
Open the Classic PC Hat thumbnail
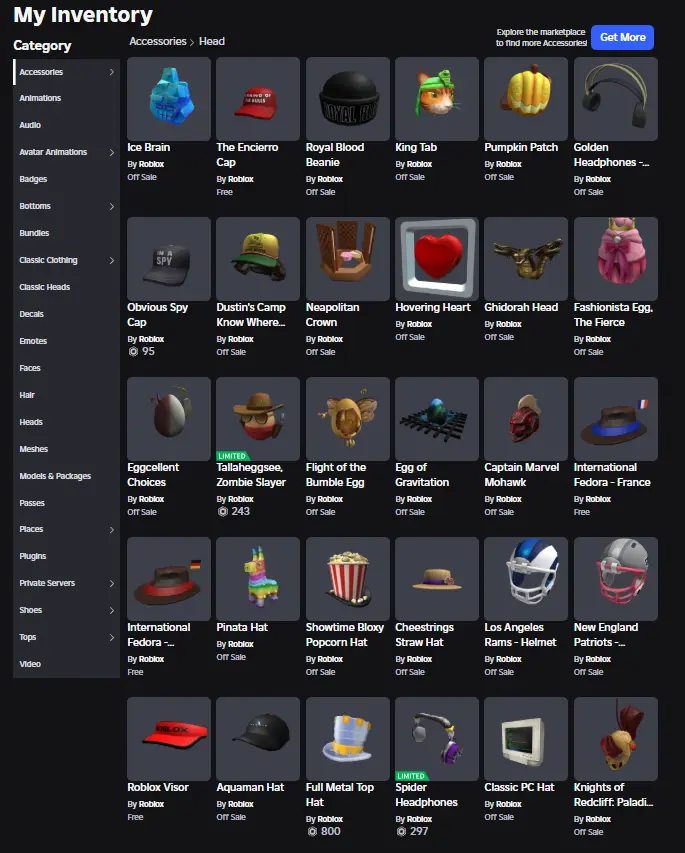tap(526, 739)
